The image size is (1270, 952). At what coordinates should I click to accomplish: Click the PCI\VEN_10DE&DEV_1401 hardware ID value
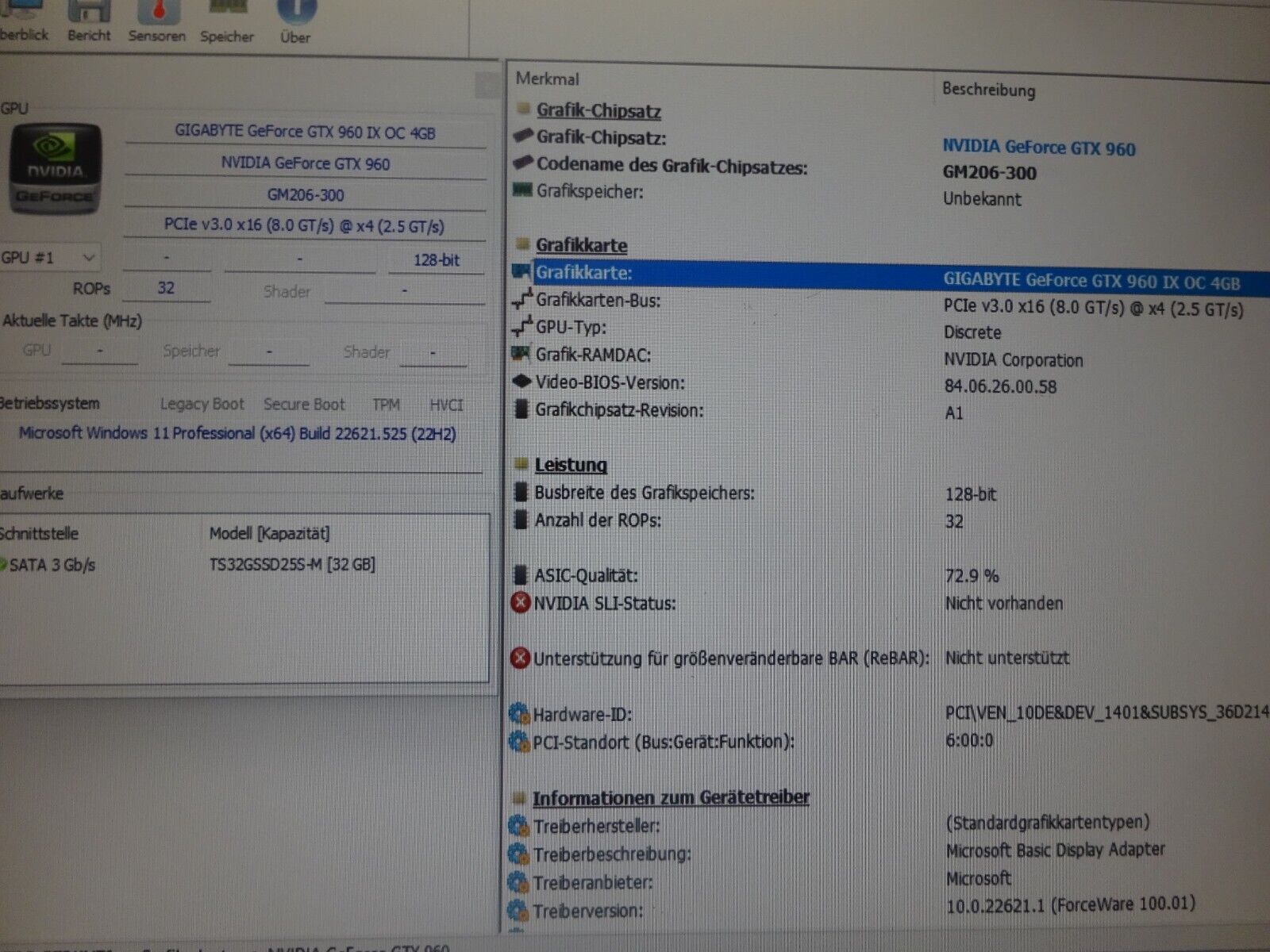(1107, 712)
